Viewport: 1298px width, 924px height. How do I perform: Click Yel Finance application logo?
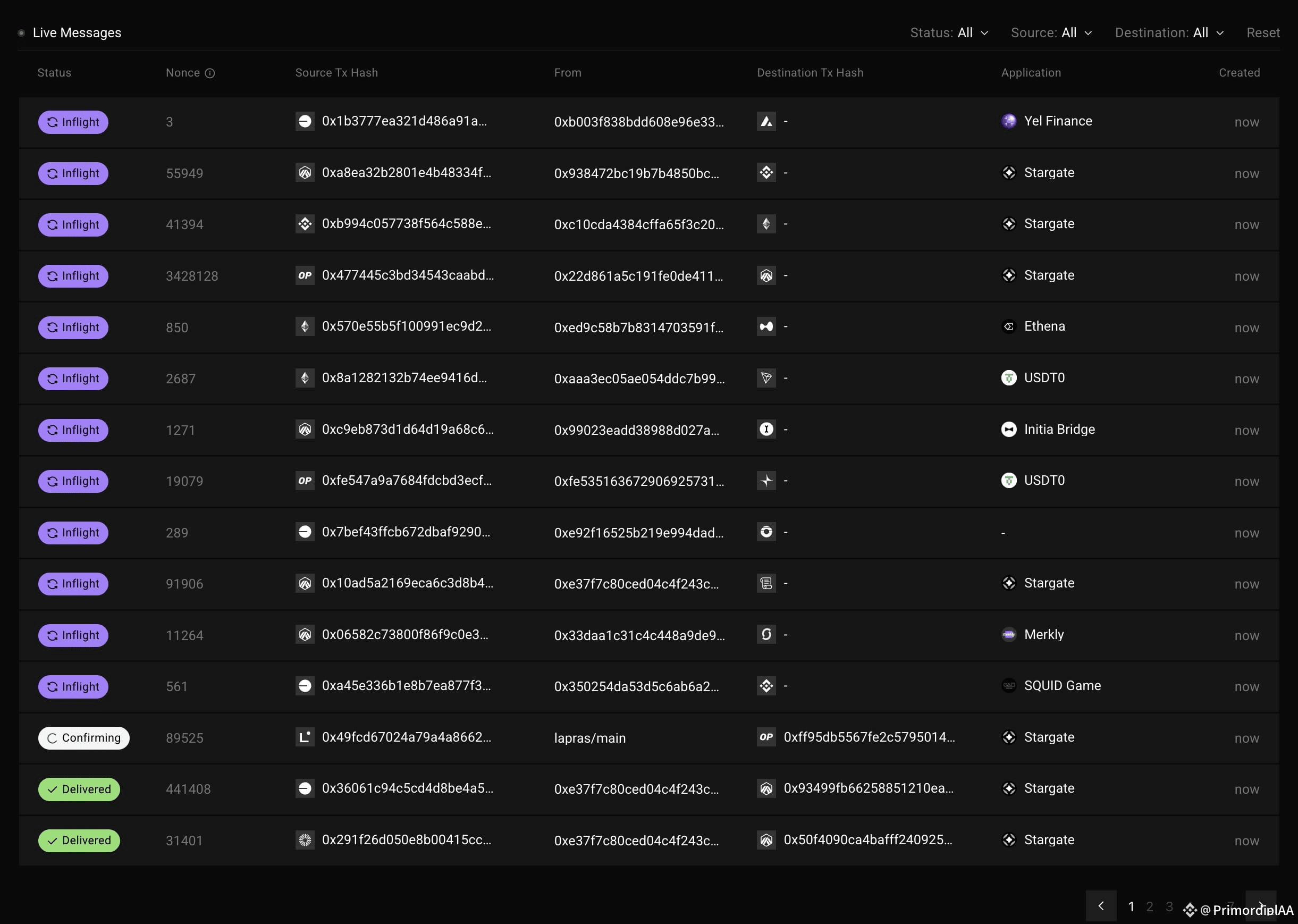(1008, 121)
